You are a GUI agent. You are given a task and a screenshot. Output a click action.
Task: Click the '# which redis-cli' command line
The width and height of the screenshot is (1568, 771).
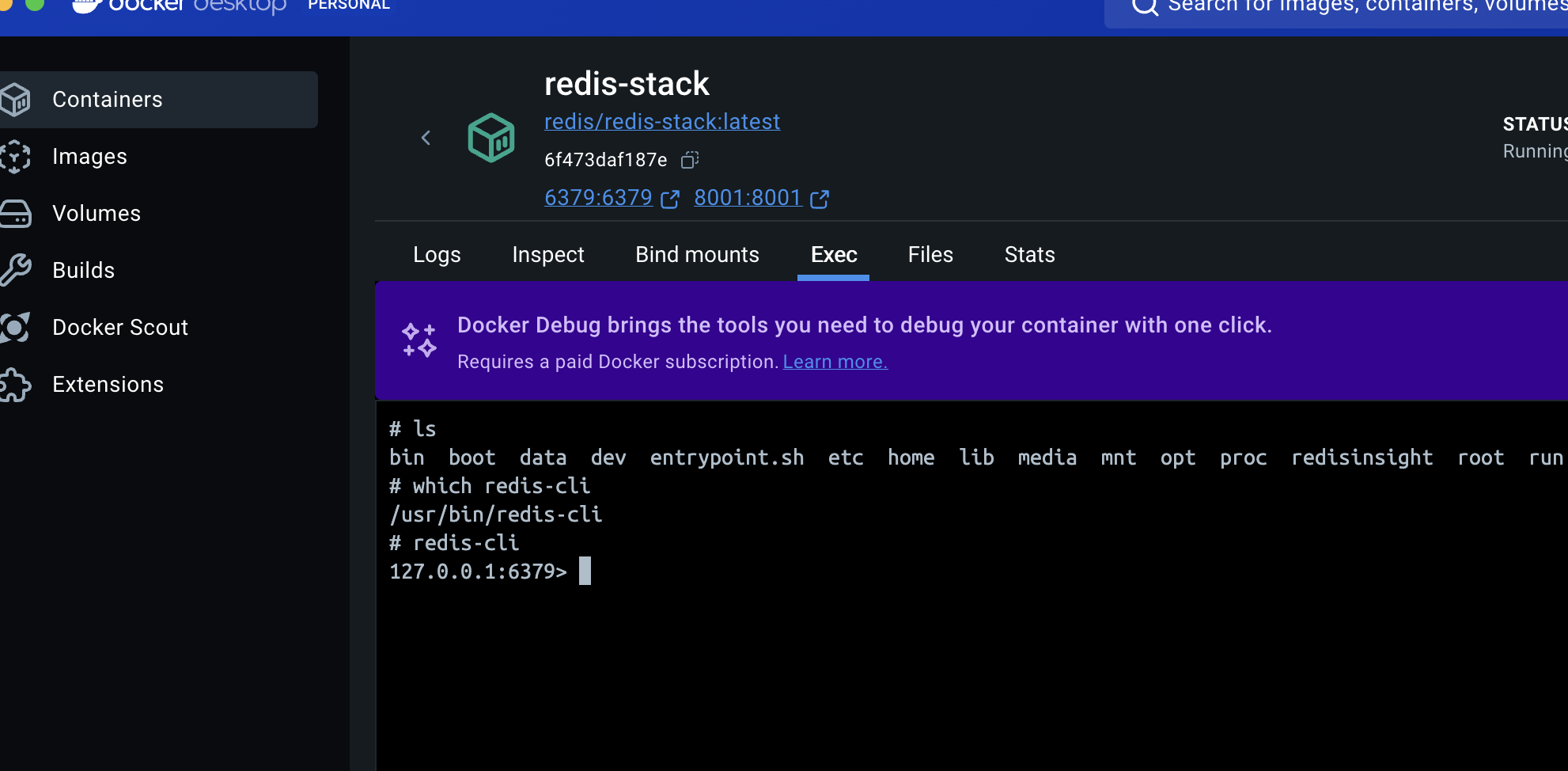click(x=490, y=486)
